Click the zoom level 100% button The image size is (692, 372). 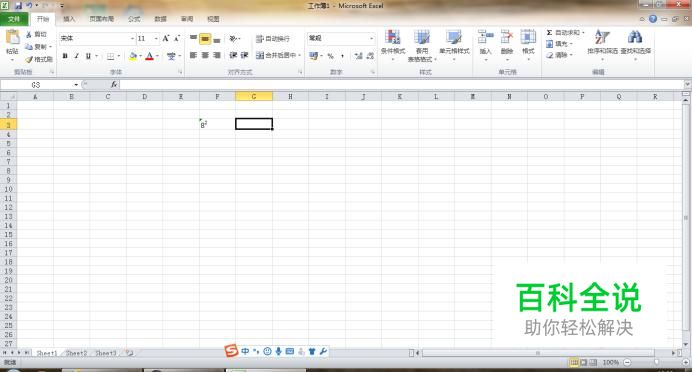(610, 362)
